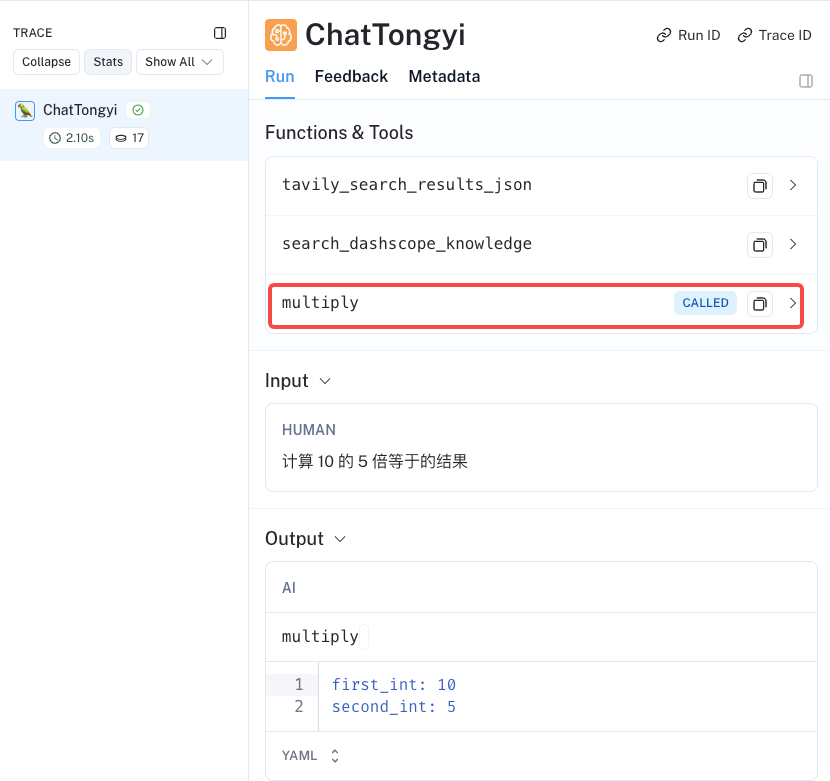Viewport: 830px width, 781px height.
Task: Click the HUMAN message text
Action: point(375,461)
